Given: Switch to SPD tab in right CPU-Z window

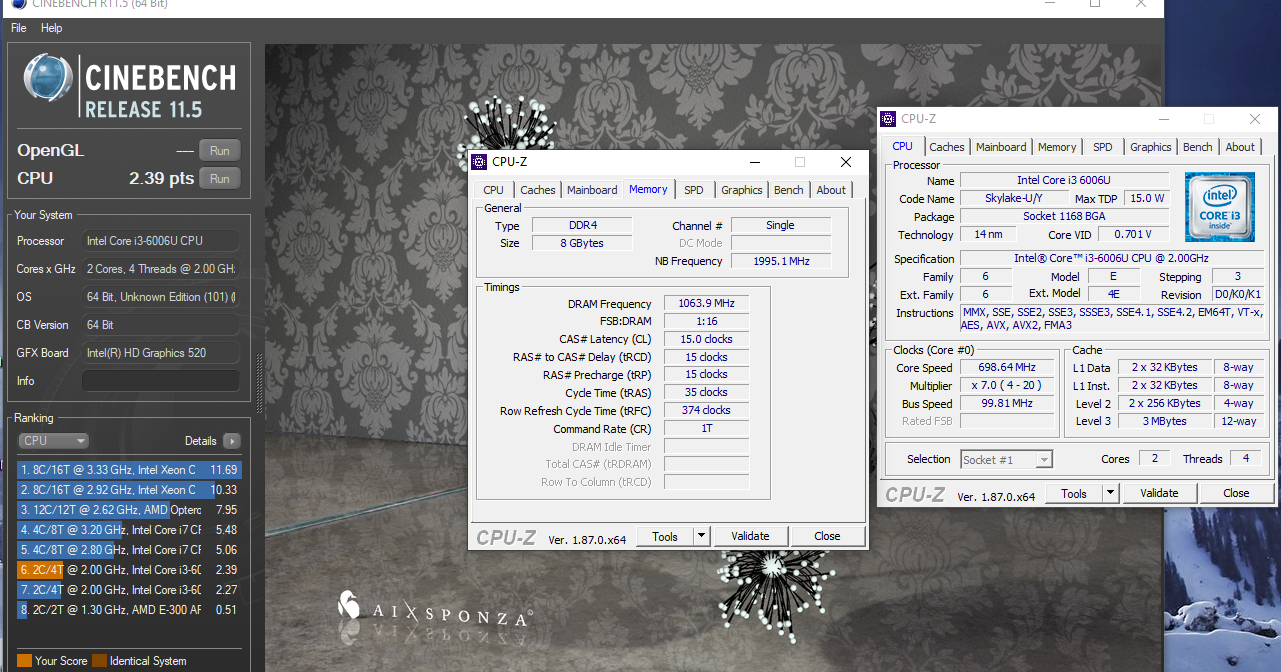Looking at the screenshot, I should (x=1102, y=147).
